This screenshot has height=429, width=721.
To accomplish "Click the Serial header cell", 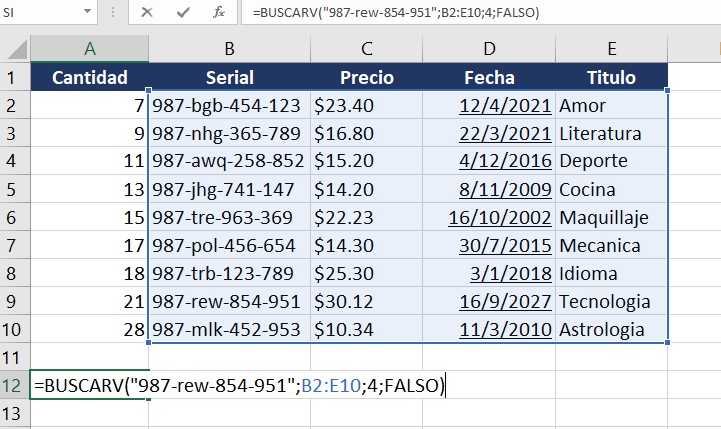I will click(229, 77).
